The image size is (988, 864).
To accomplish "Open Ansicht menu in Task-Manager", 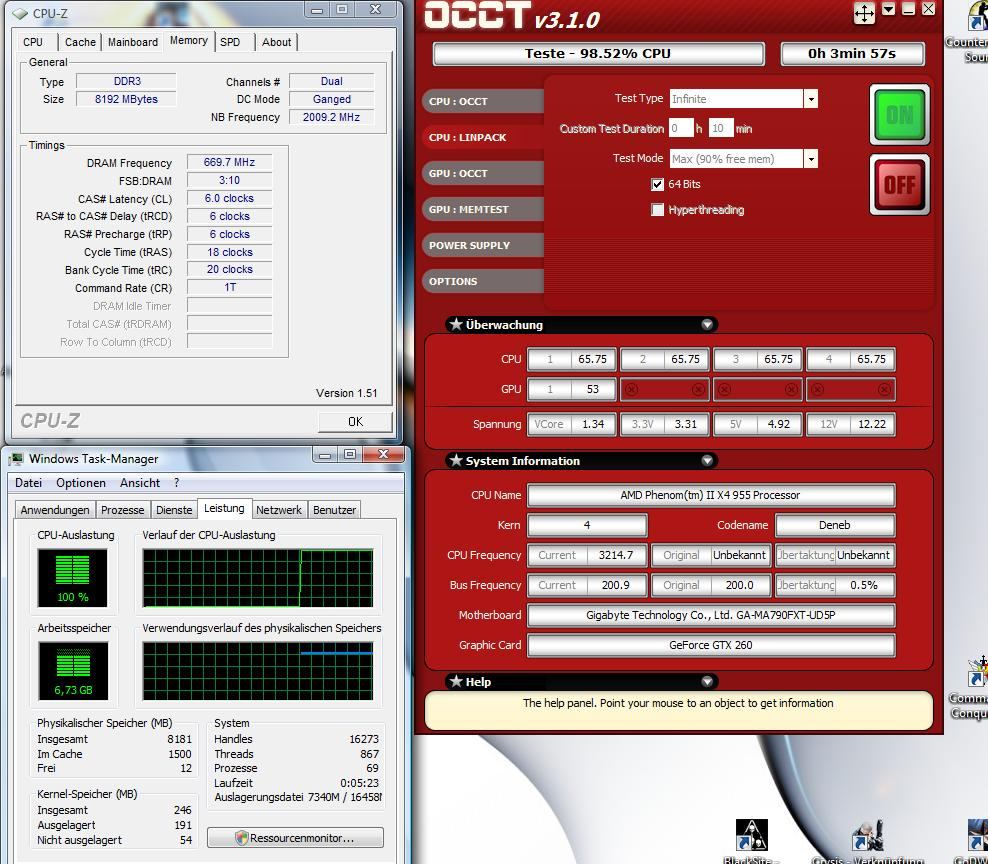I will click(x=140, y=483).
